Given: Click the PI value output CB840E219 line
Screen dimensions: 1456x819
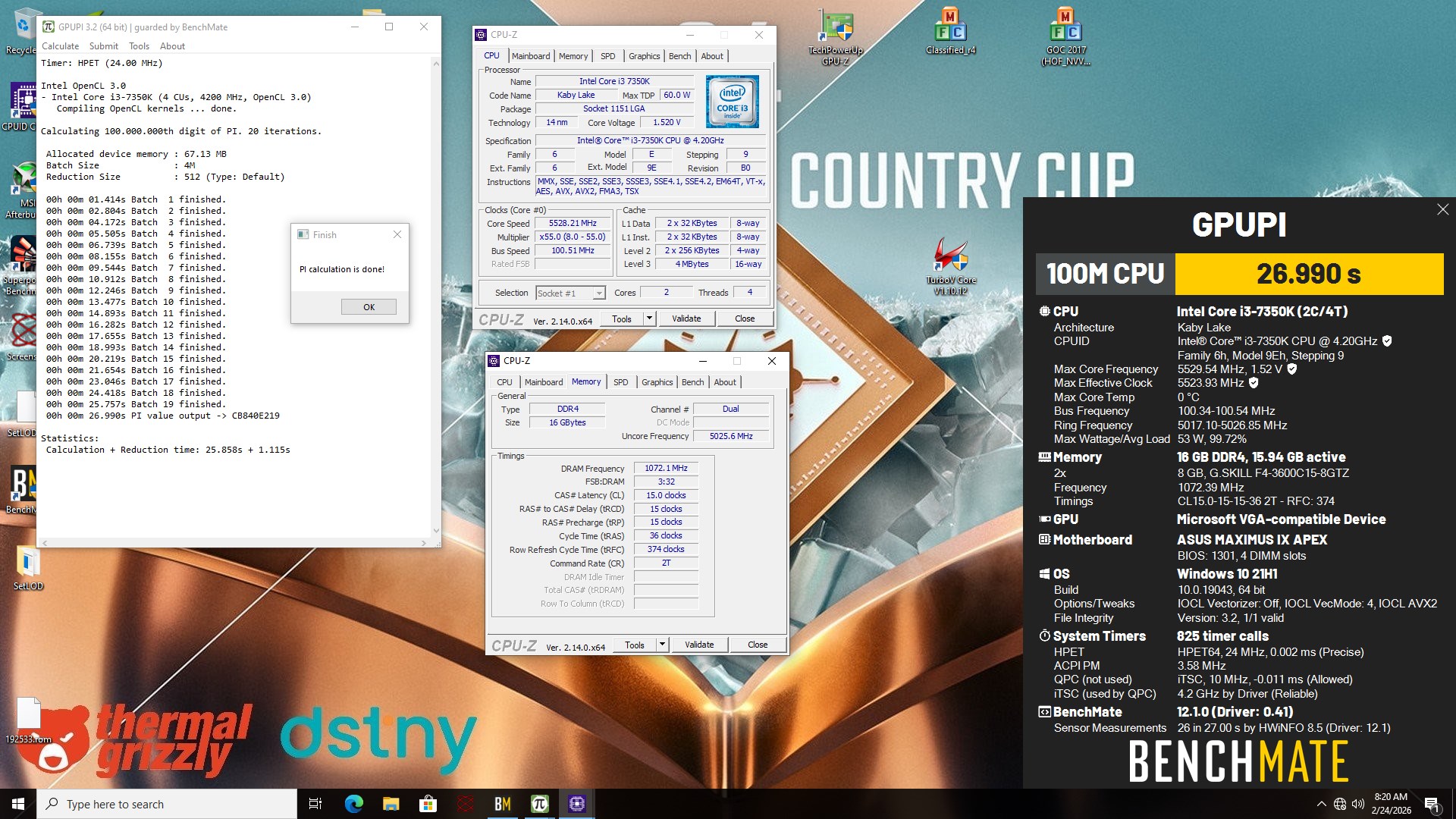Looking at the screenshot, I should pyautogui.click(x=162, y=416).
